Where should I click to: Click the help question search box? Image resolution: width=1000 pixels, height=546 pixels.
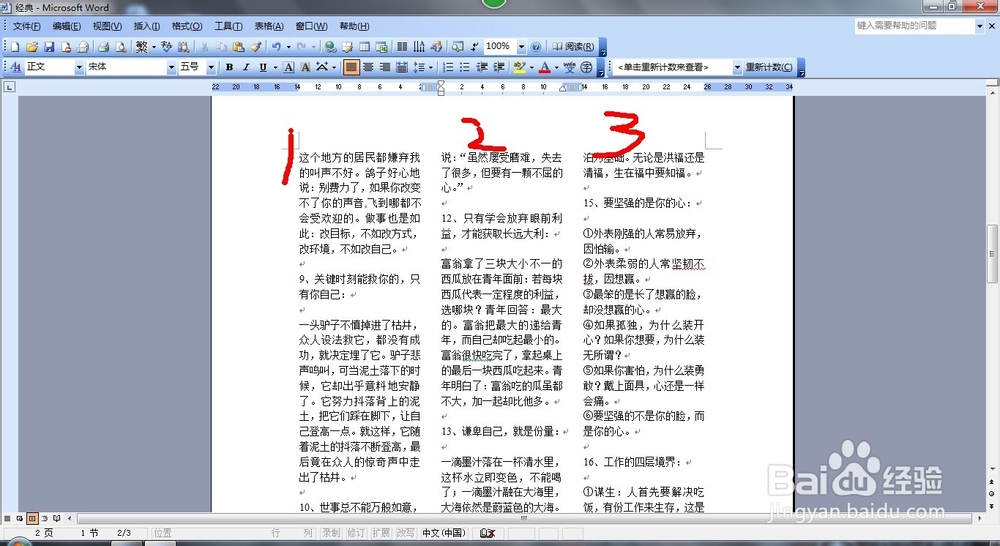point(915,26)
